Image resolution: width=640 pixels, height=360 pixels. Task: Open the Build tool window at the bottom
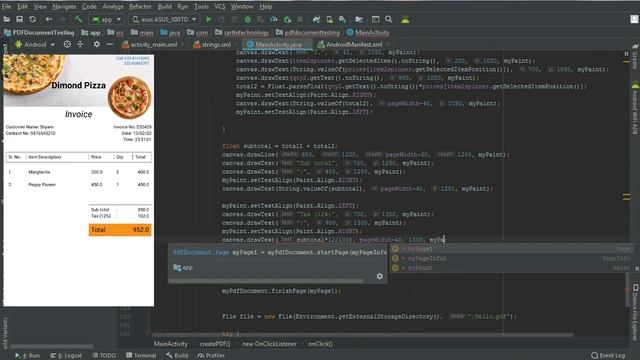point(177,356)
